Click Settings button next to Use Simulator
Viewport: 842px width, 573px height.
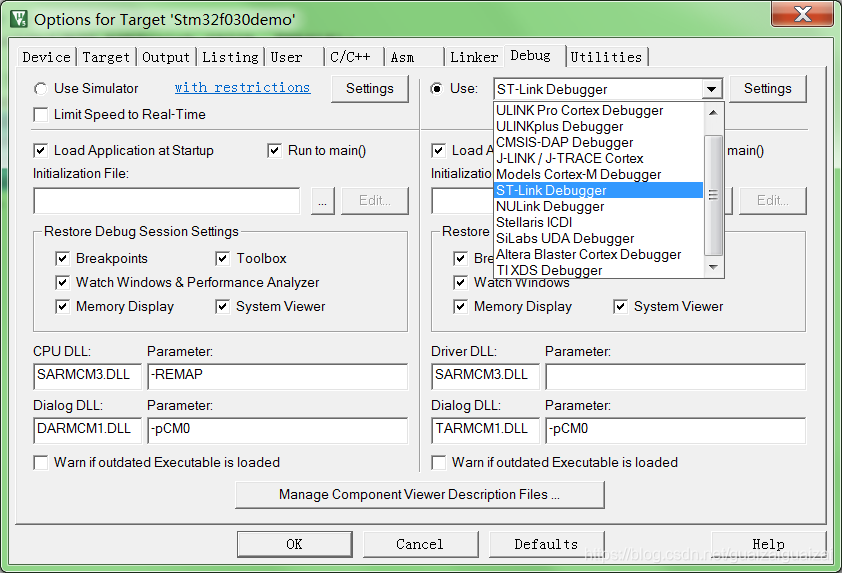[369, 89]
